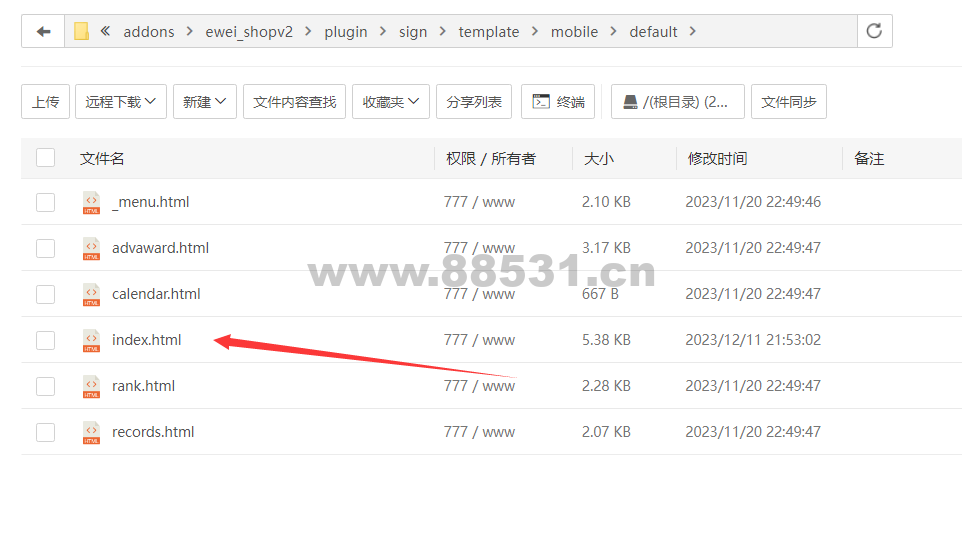Screen dimensions: 962x541
Task: Go to the template breadcrumb folder
Action: pos(488,32)
